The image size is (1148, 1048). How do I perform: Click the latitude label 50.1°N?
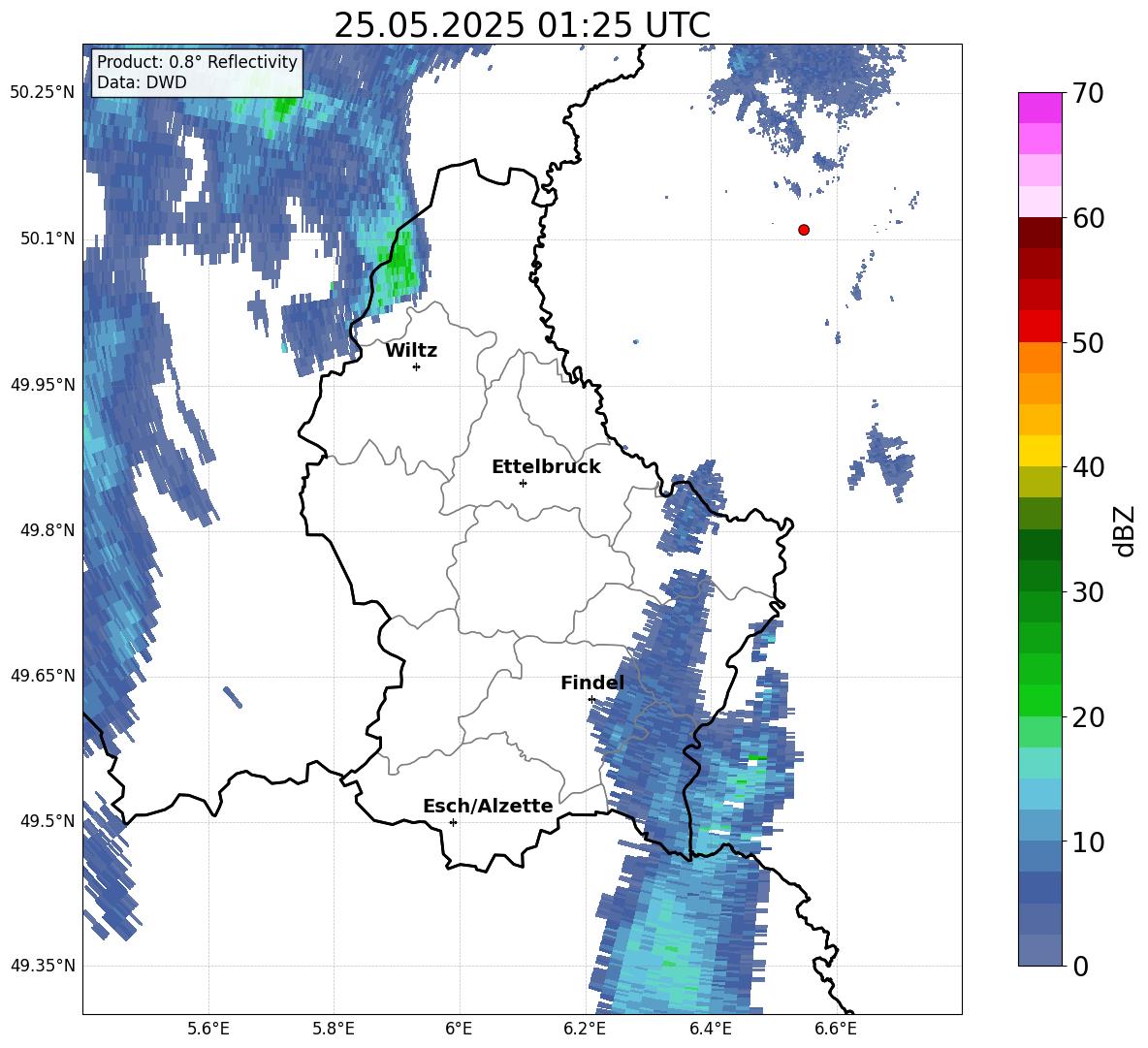pyautogui.click(x=48, y=239)
